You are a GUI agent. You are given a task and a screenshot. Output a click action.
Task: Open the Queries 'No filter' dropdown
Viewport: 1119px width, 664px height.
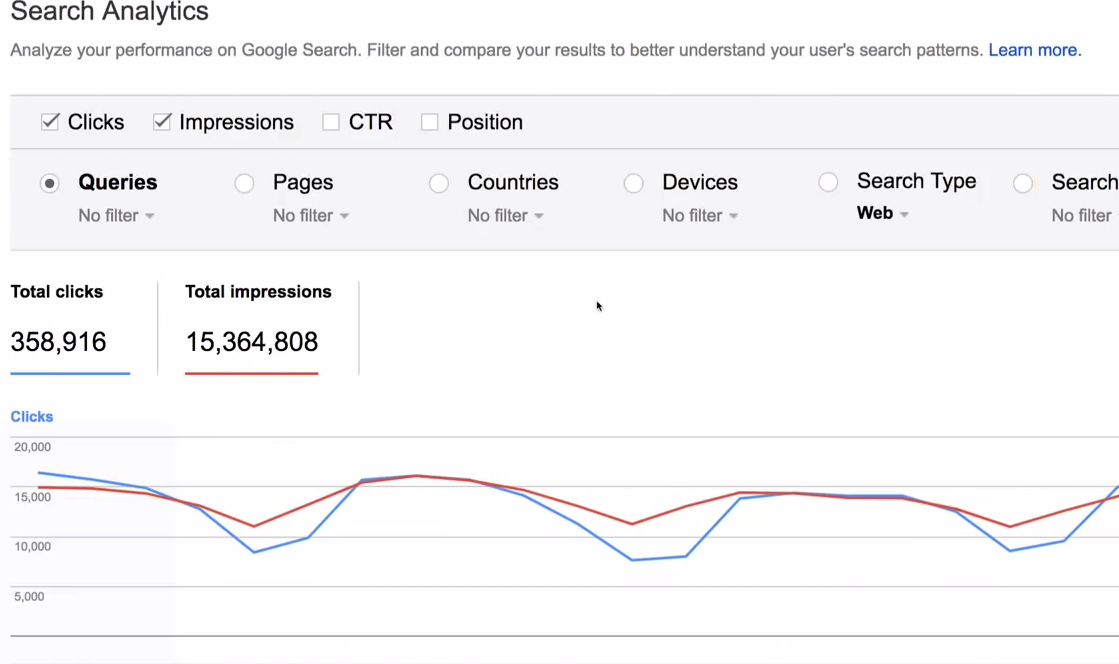pyautogui.click(x=116, y=216)
